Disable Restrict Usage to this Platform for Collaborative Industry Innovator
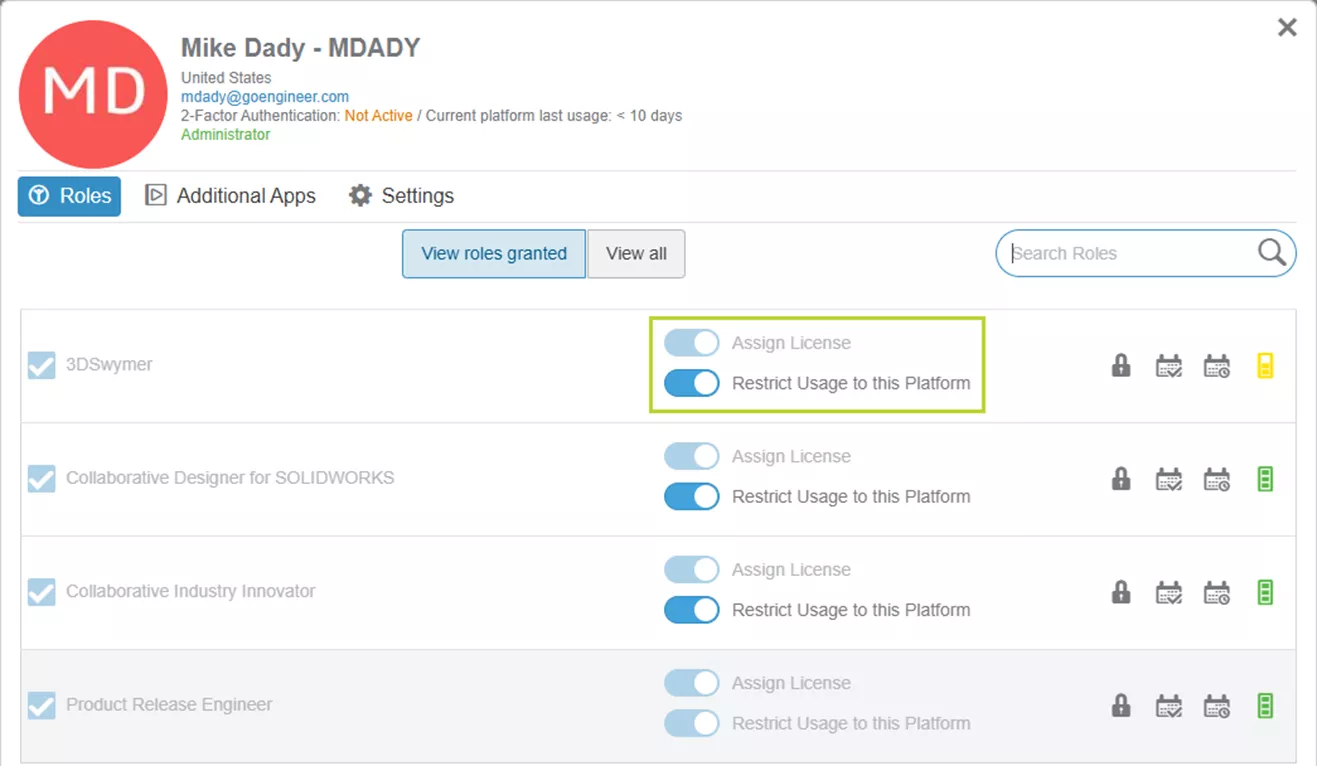This screenshot has height=766, width=1317. point(691,609)
